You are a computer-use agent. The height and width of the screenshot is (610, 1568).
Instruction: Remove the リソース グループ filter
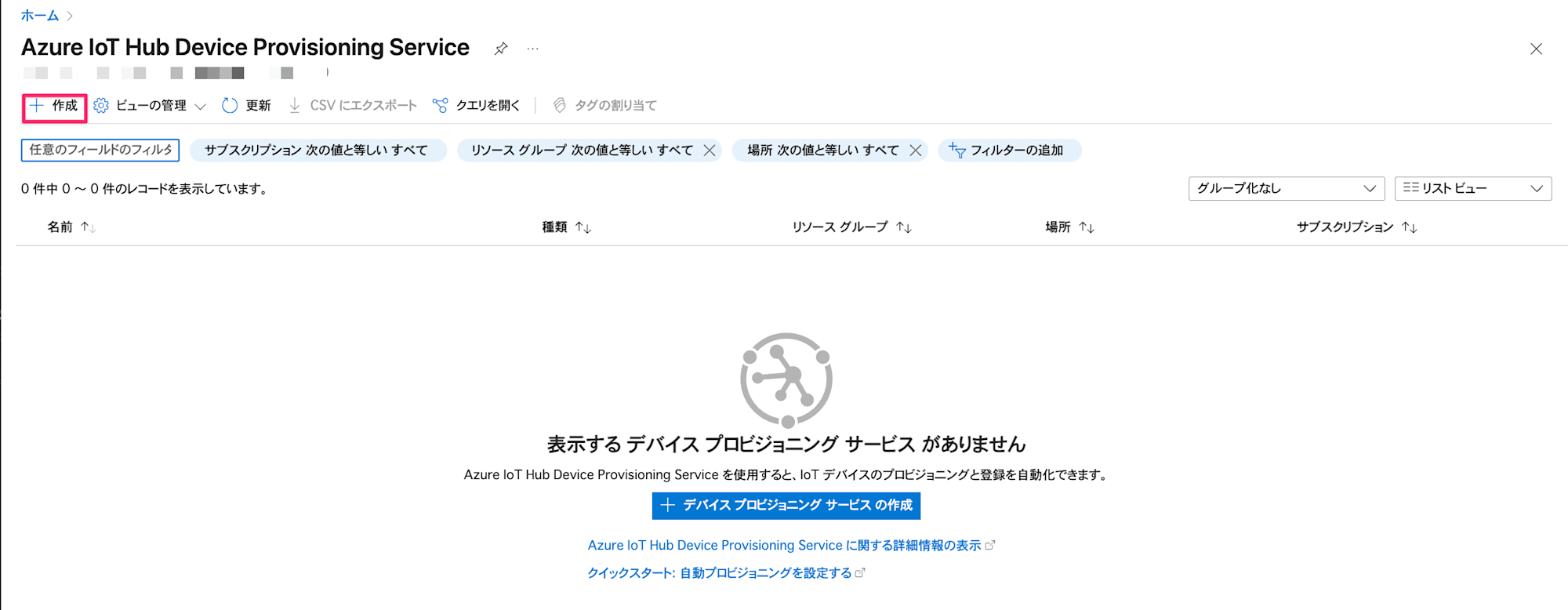point(710,151)
